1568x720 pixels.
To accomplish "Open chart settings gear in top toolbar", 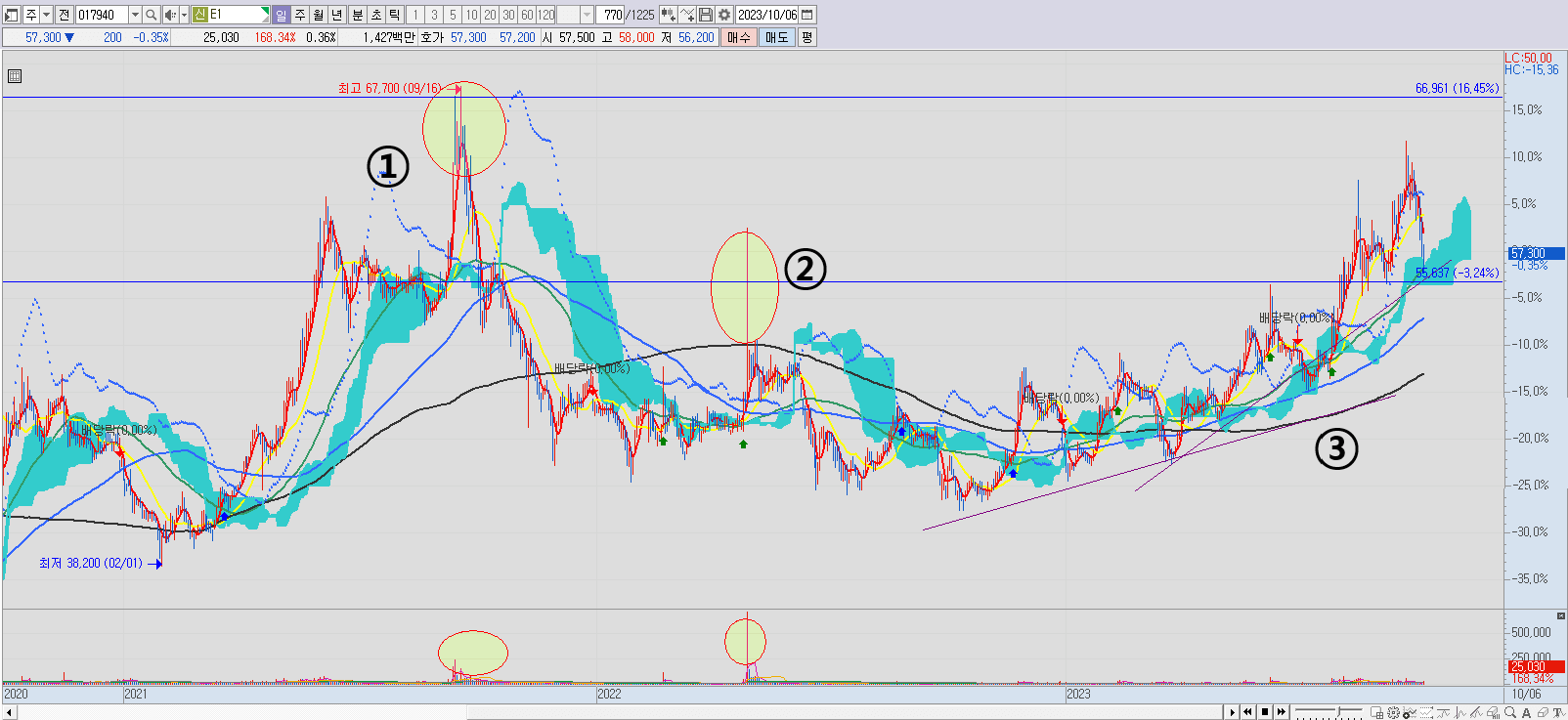I will [x=724, y=15].
